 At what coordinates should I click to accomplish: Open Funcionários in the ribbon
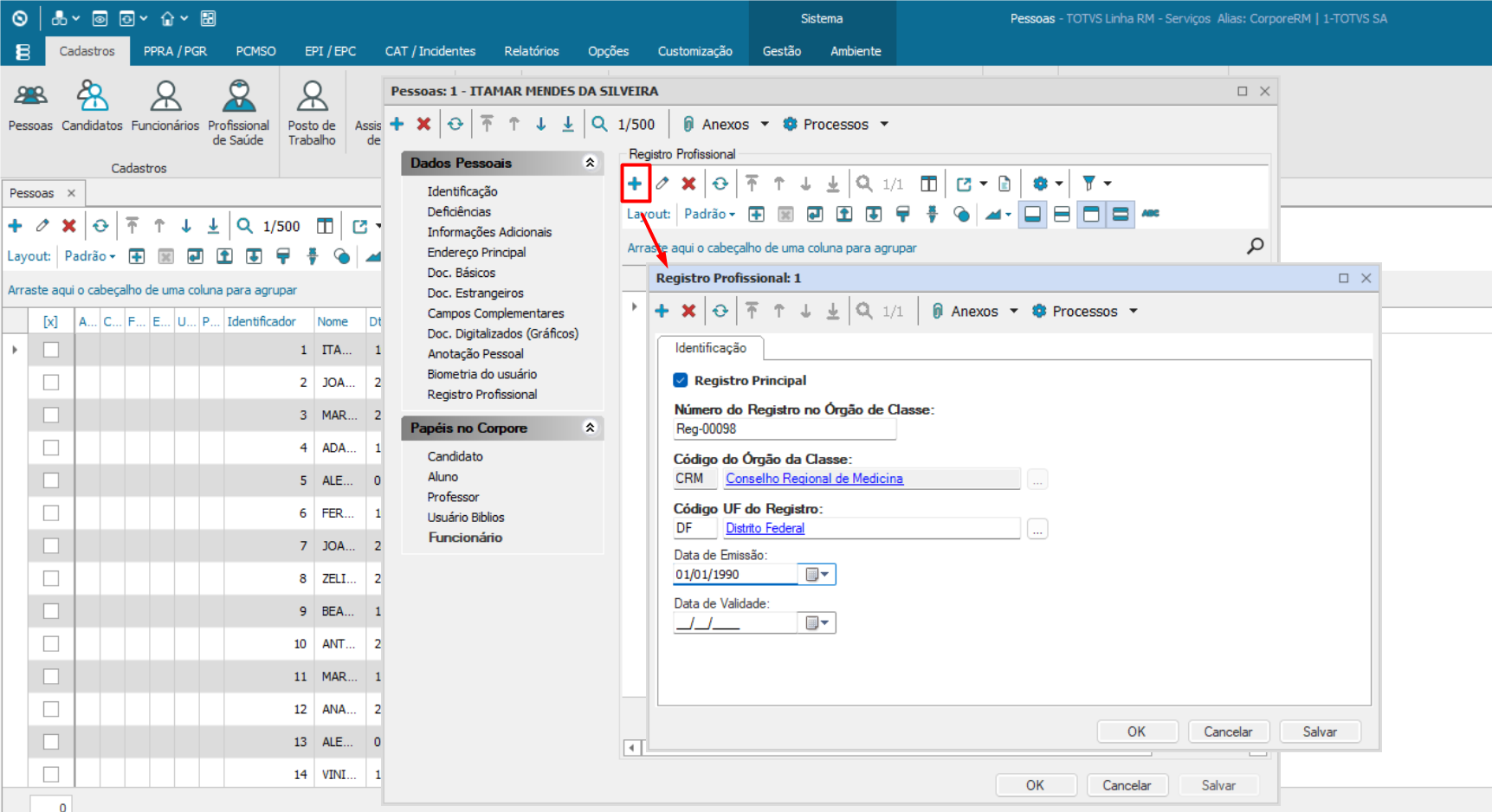tap(165, 106)
